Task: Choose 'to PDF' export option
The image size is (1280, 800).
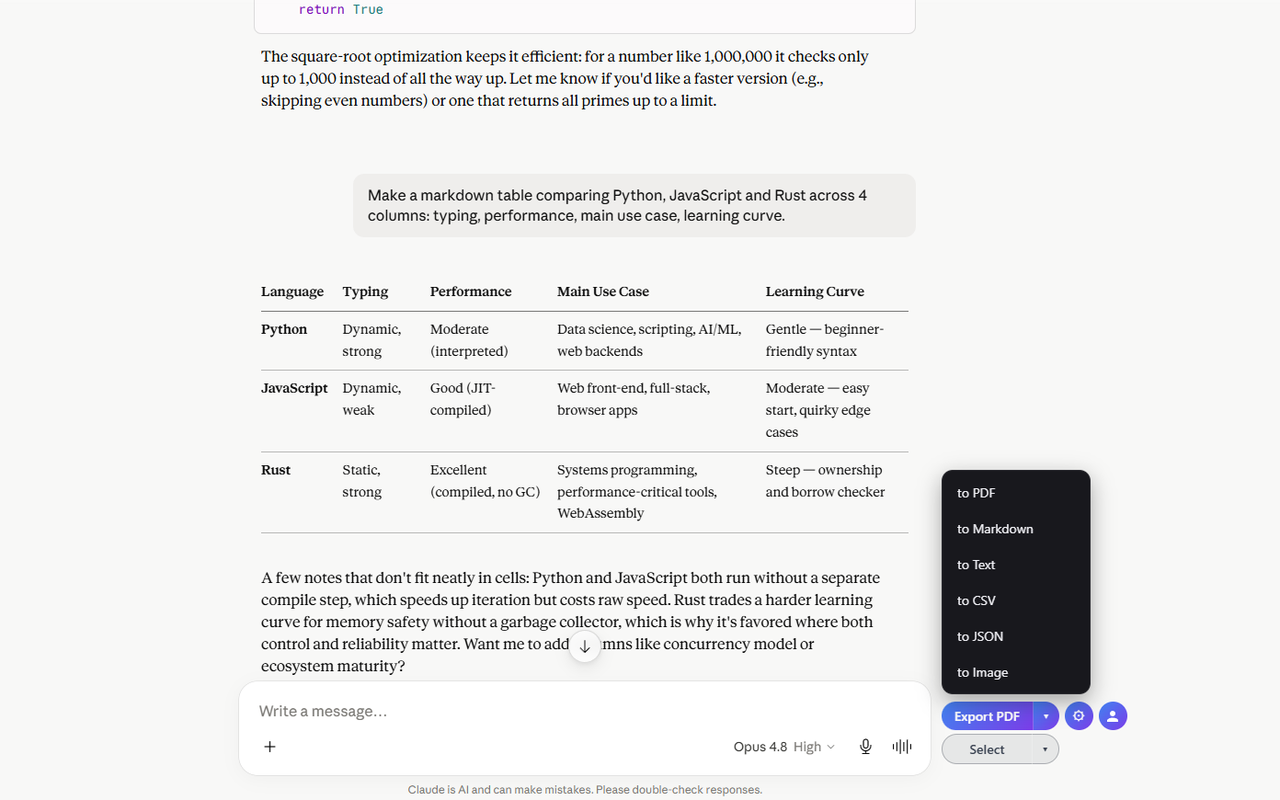Action: [x=1016, y=493]
